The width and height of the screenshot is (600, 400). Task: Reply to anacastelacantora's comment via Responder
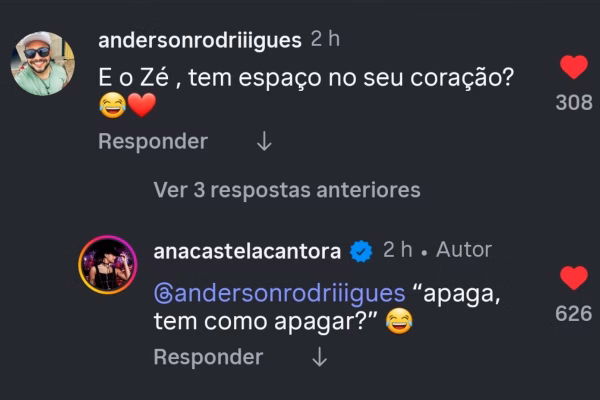(x=208, y=357)
